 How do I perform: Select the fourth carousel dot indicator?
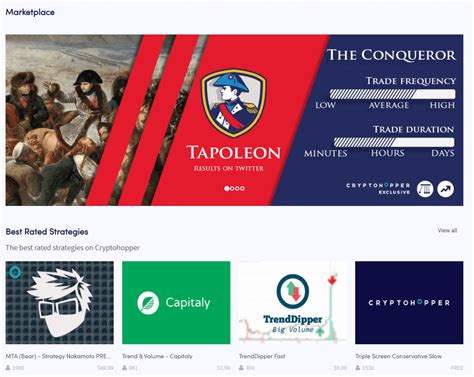[242, 188]
